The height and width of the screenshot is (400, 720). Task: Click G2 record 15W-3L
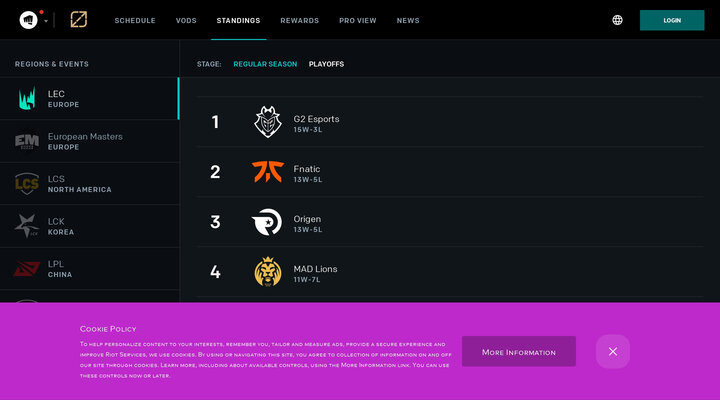click(x=308, y=130)
